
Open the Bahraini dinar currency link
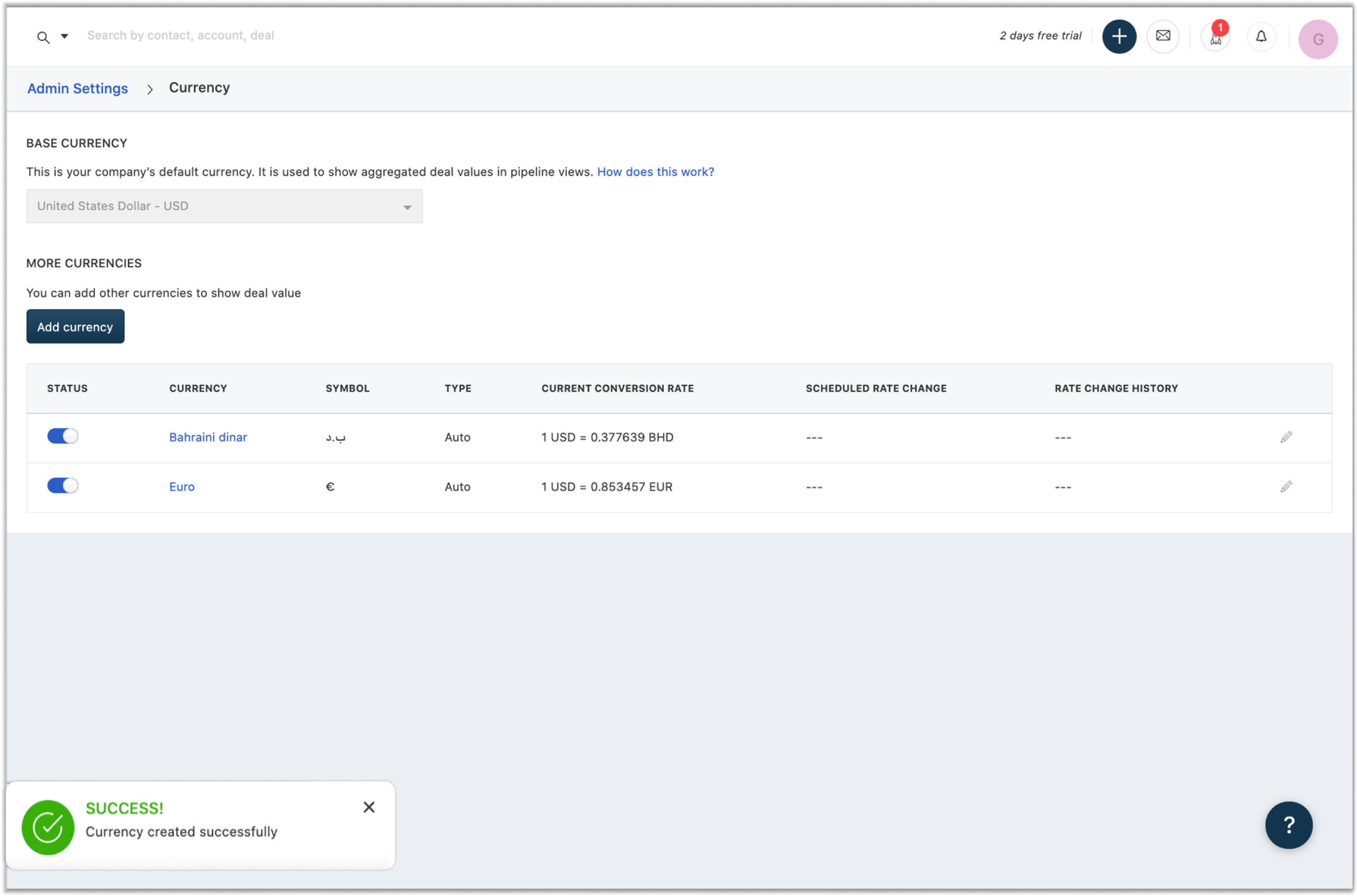pos(208,437)
